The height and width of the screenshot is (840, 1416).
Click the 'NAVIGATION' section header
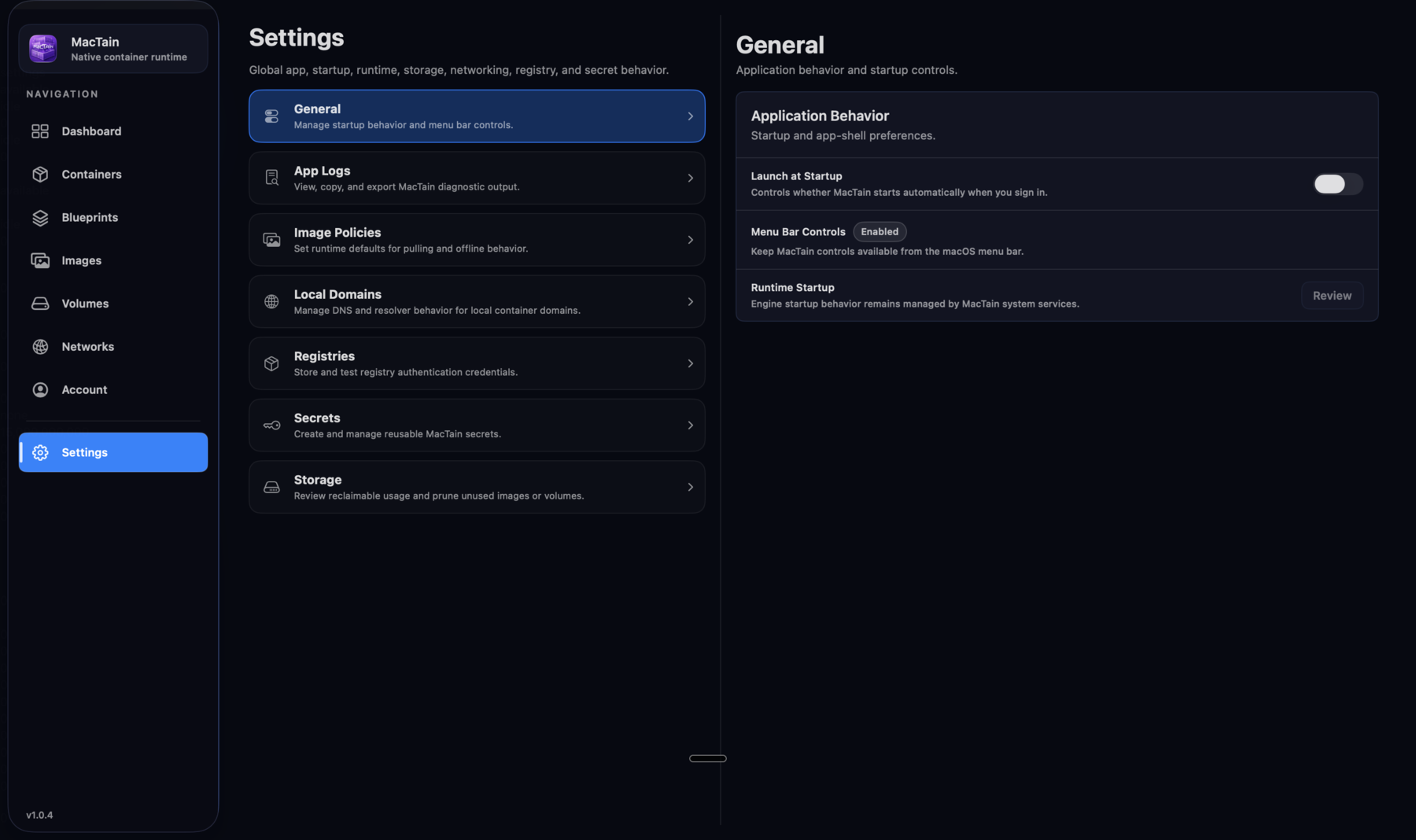pyautogui.click(x=62, y=94)
